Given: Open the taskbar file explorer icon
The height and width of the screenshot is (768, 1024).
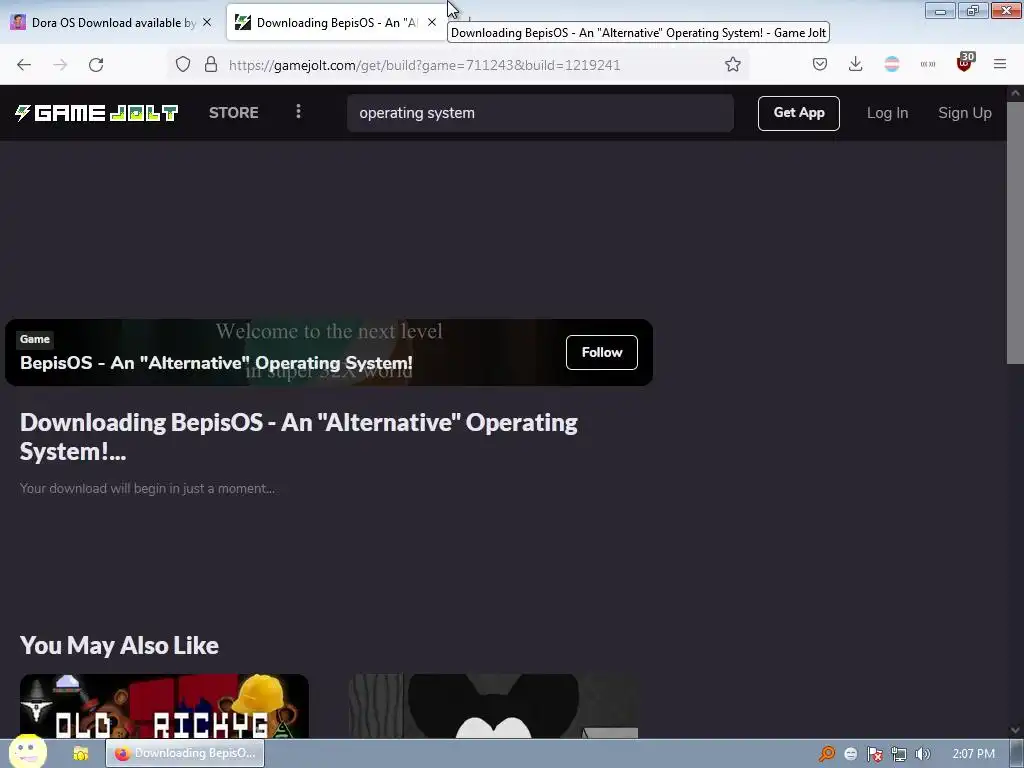Looking at the screenshot, I should pos(80,754).
